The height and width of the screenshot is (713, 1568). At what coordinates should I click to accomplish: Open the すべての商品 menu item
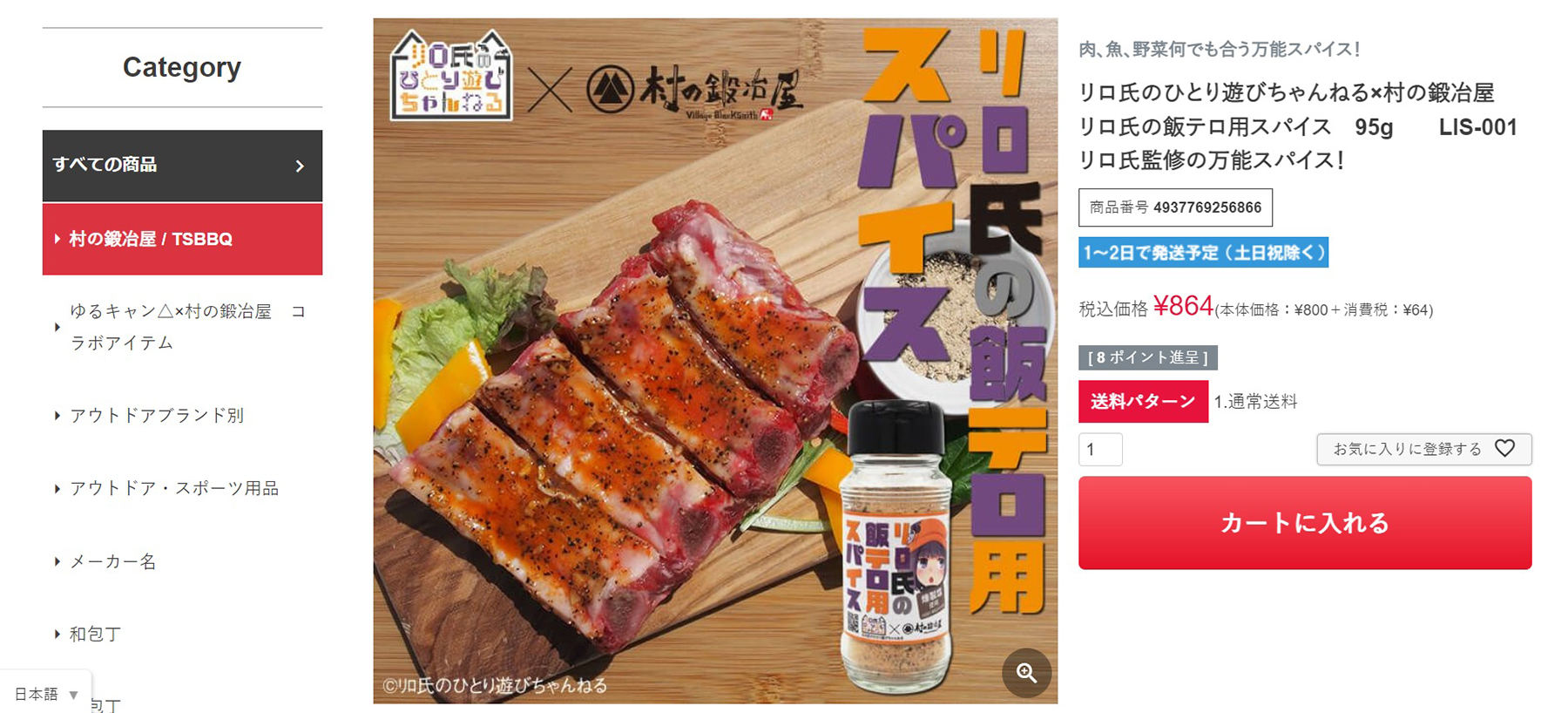click(x=182, y=166)
